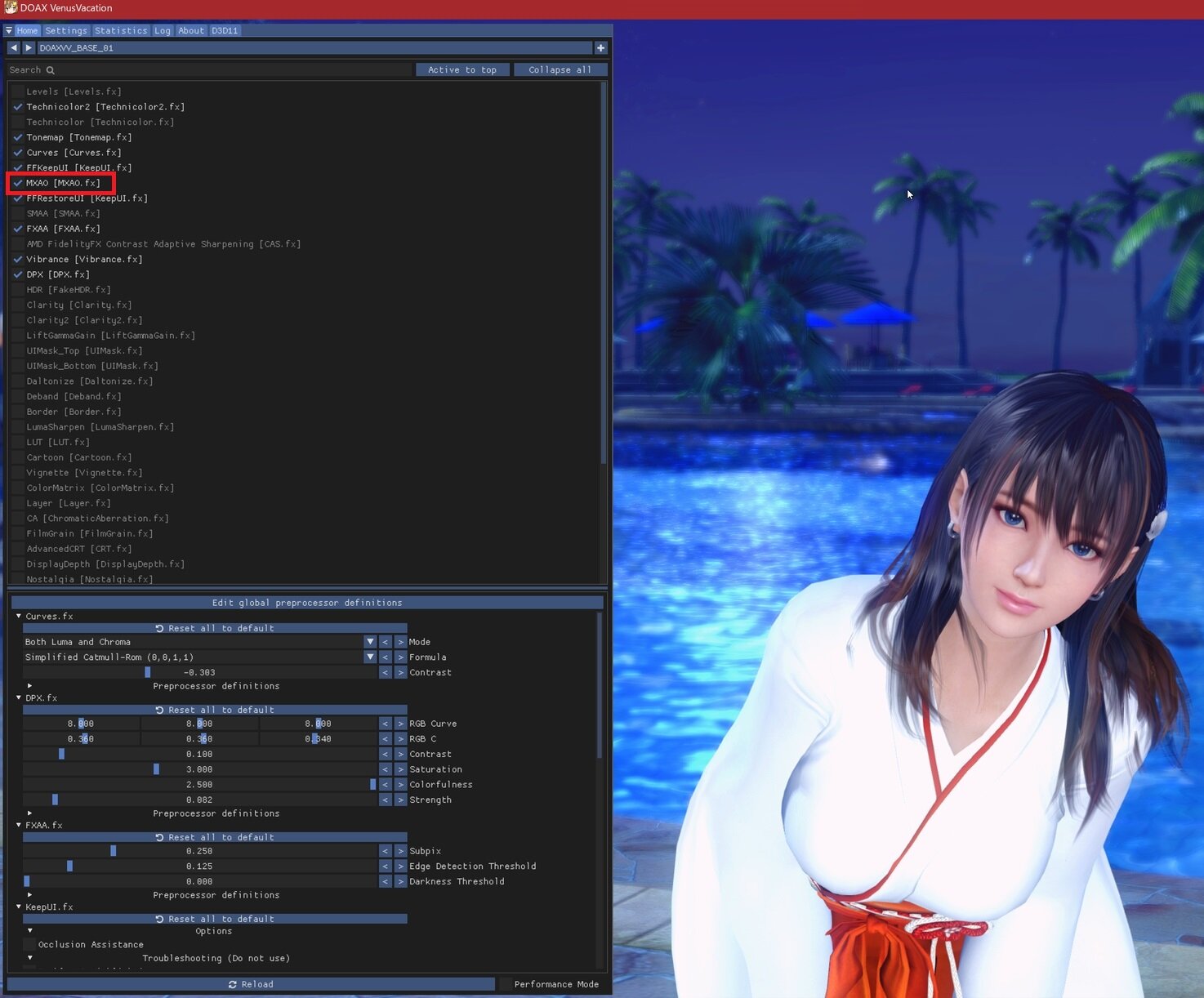Open the Statistics tab
The width and height of the screenshot is (1204, 998).
pyautogui.click(x=121, y=30)
